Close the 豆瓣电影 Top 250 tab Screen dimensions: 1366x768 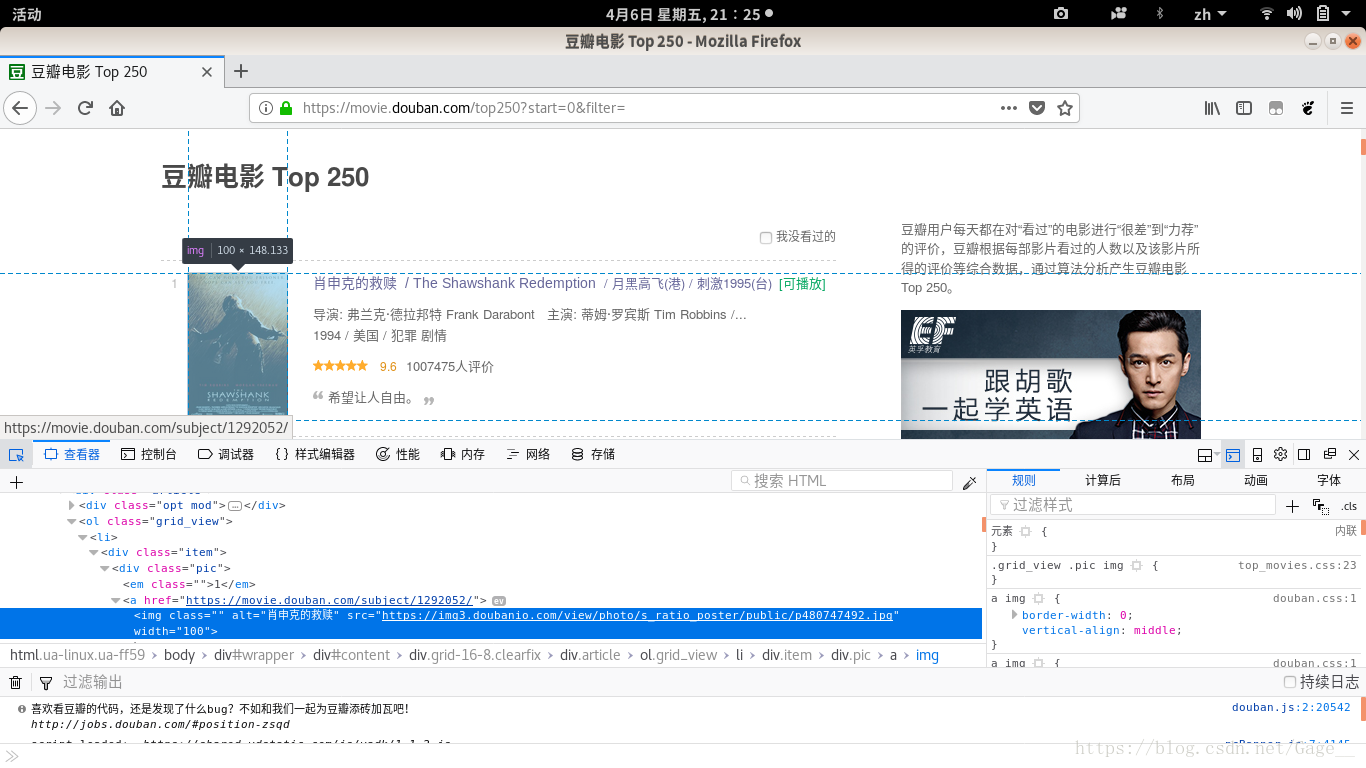207,72
